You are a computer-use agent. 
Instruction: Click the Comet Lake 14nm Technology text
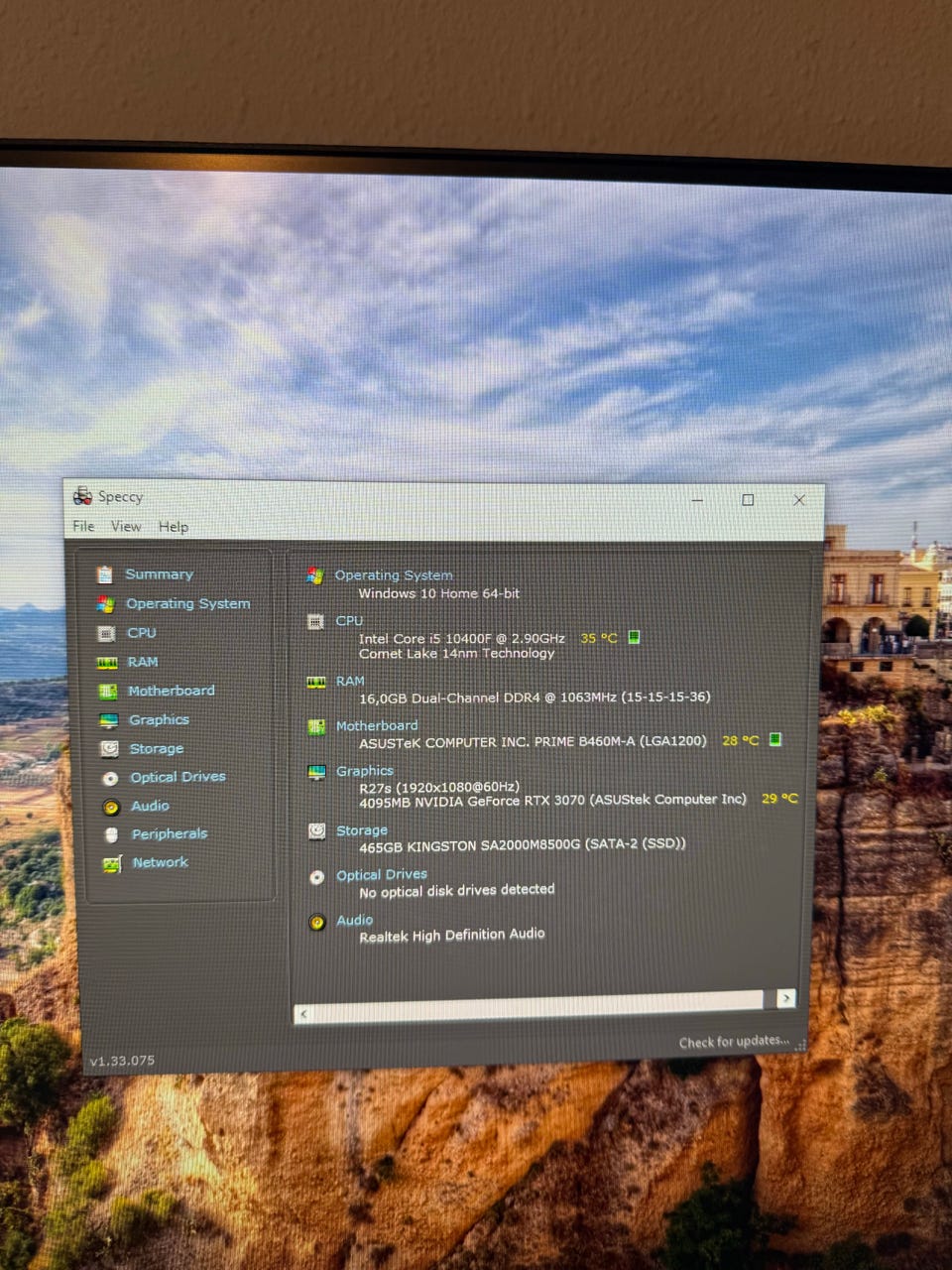pos(456,653)
